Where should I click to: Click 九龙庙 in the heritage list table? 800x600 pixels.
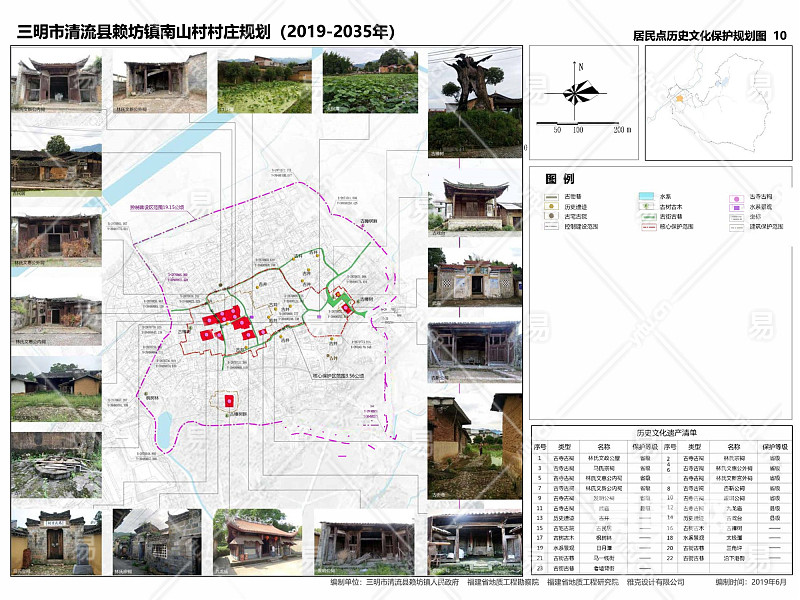pos(734,508)
